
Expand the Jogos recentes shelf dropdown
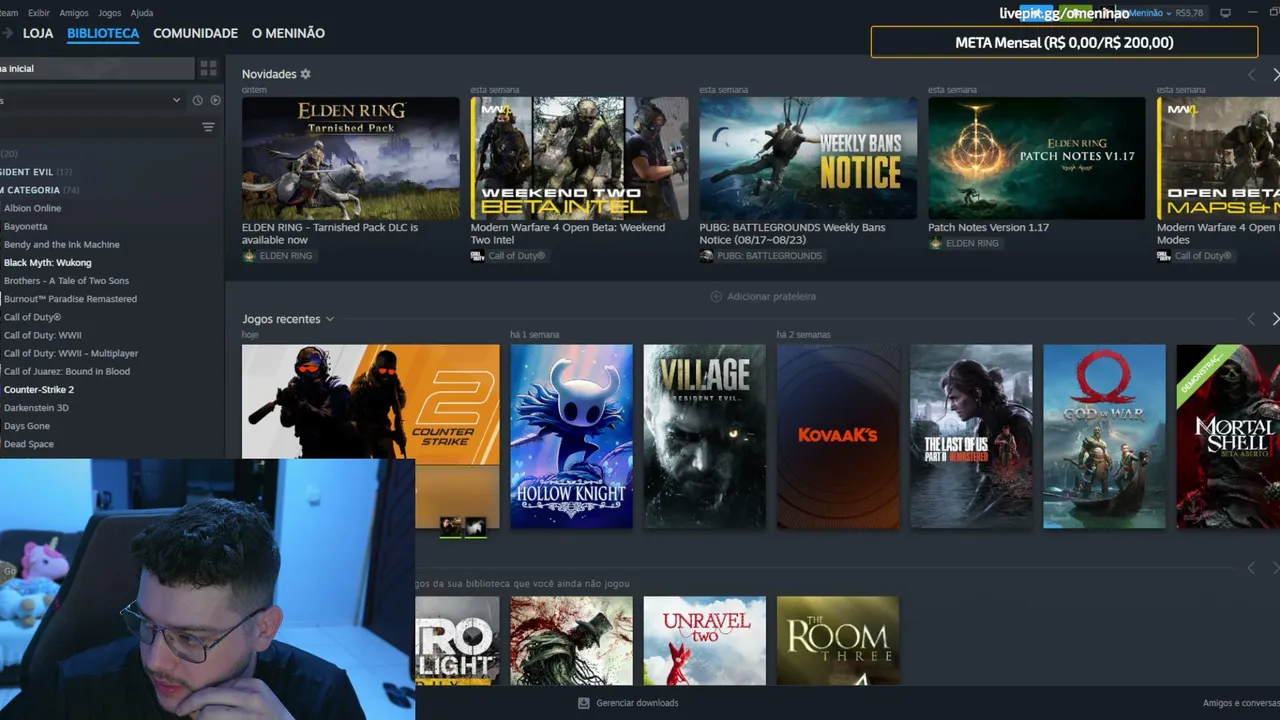click(x=330, y=319)
